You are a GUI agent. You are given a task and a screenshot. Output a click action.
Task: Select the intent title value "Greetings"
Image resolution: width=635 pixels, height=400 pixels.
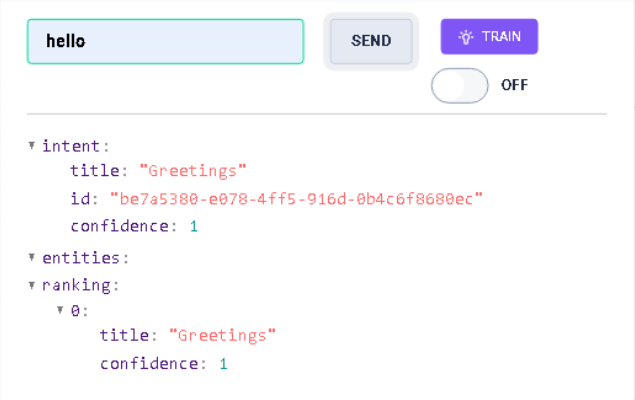pyautogui.click(x=193, y=171)
